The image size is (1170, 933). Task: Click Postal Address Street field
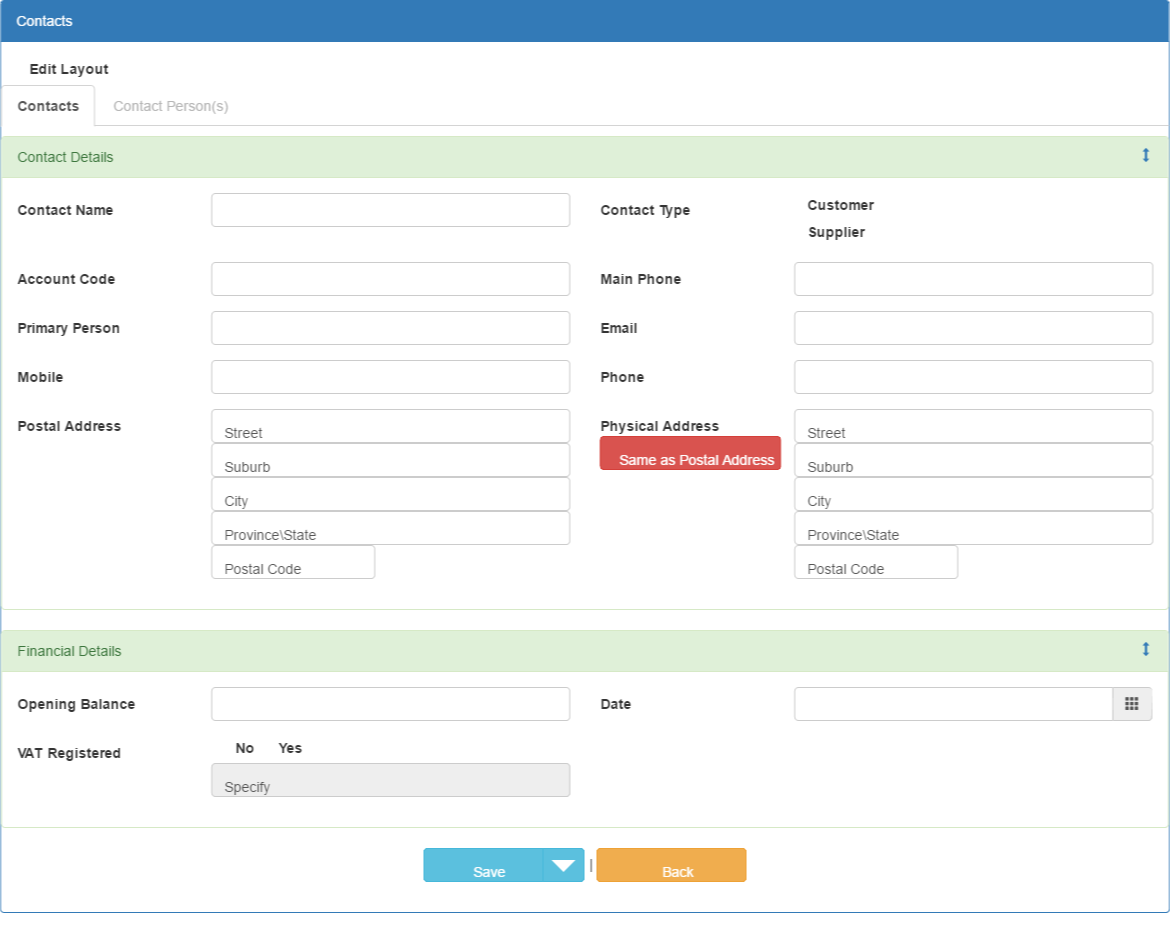pos(390,426)
